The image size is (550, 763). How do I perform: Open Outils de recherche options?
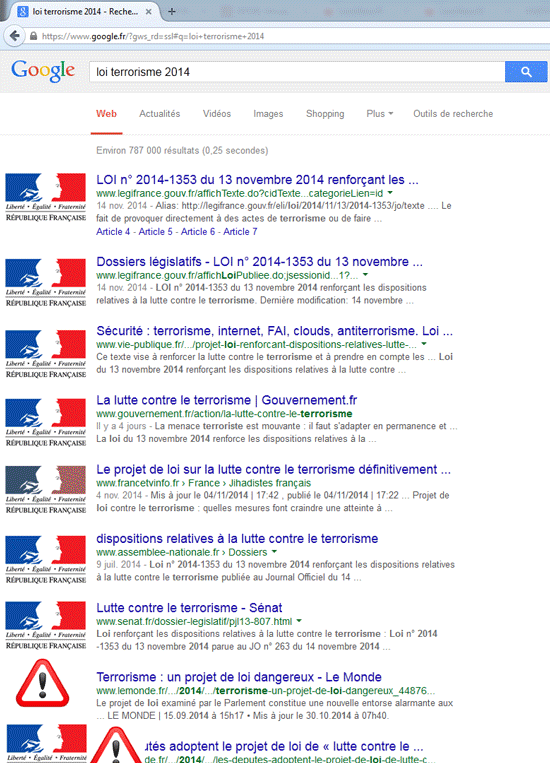453,114
